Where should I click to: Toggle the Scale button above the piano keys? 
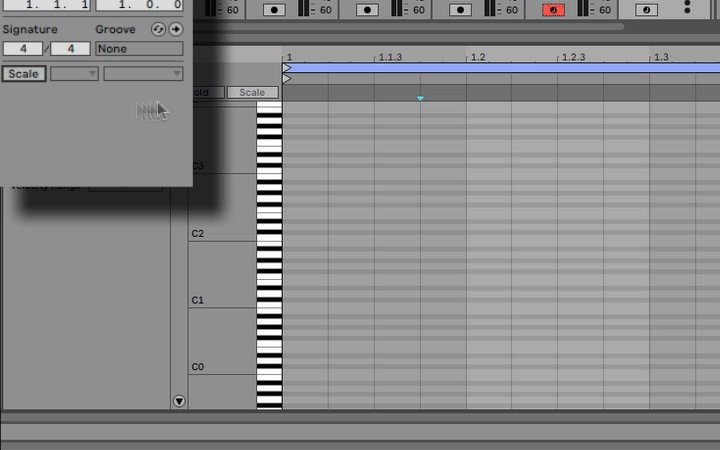click(x=252, y=93)
